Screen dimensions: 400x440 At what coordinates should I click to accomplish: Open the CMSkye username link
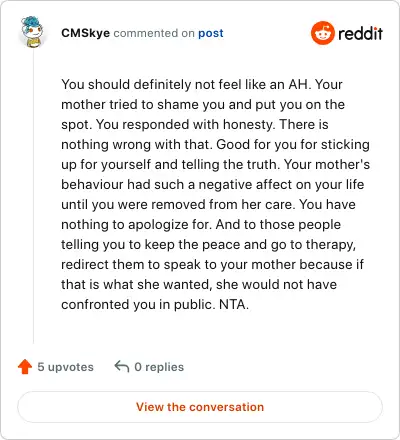(85, 33)
